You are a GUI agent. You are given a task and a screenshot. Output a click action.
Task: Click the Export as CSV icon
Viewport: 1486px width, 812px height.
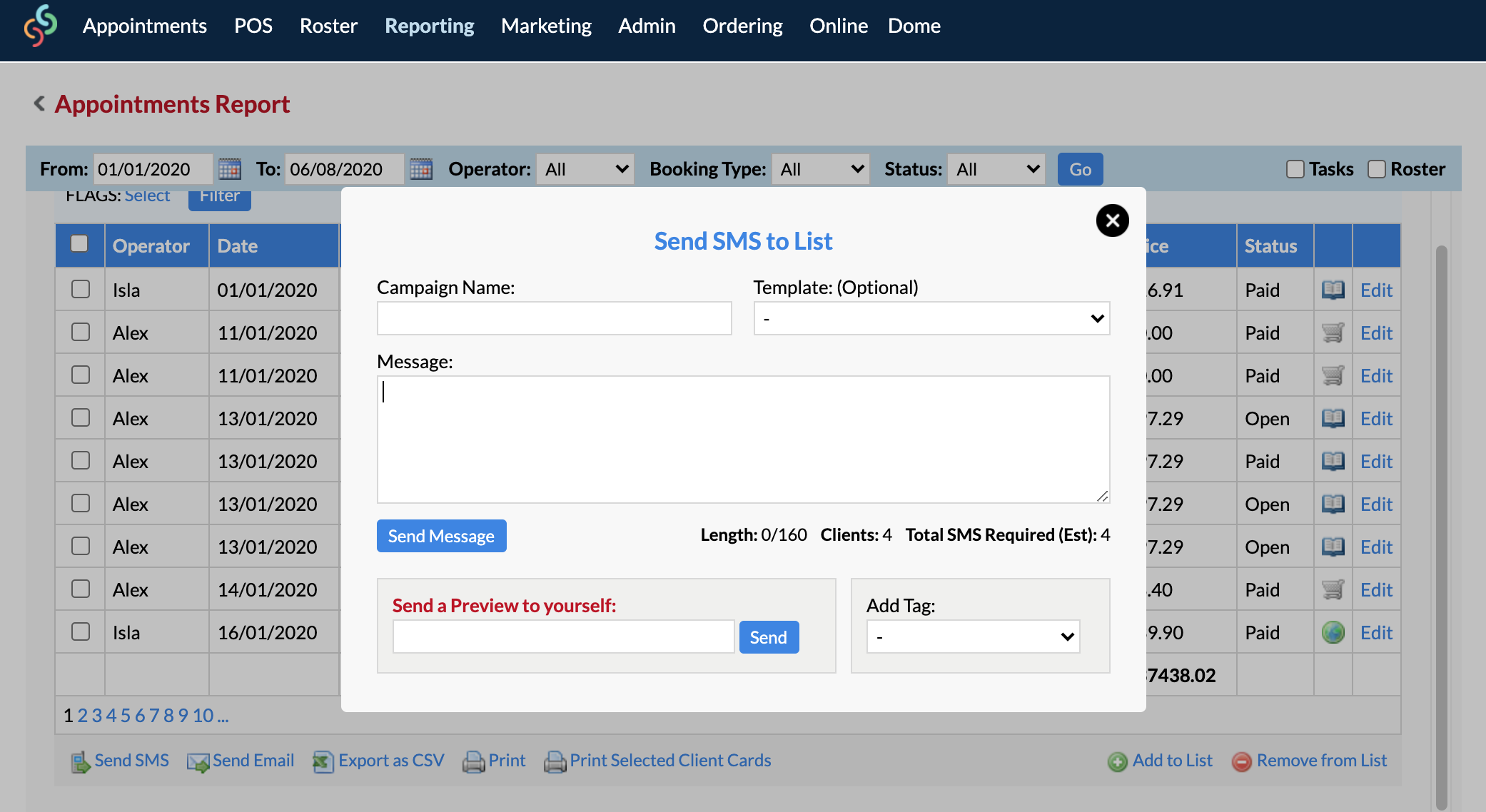pyautogui.click(x=323, y=761)
